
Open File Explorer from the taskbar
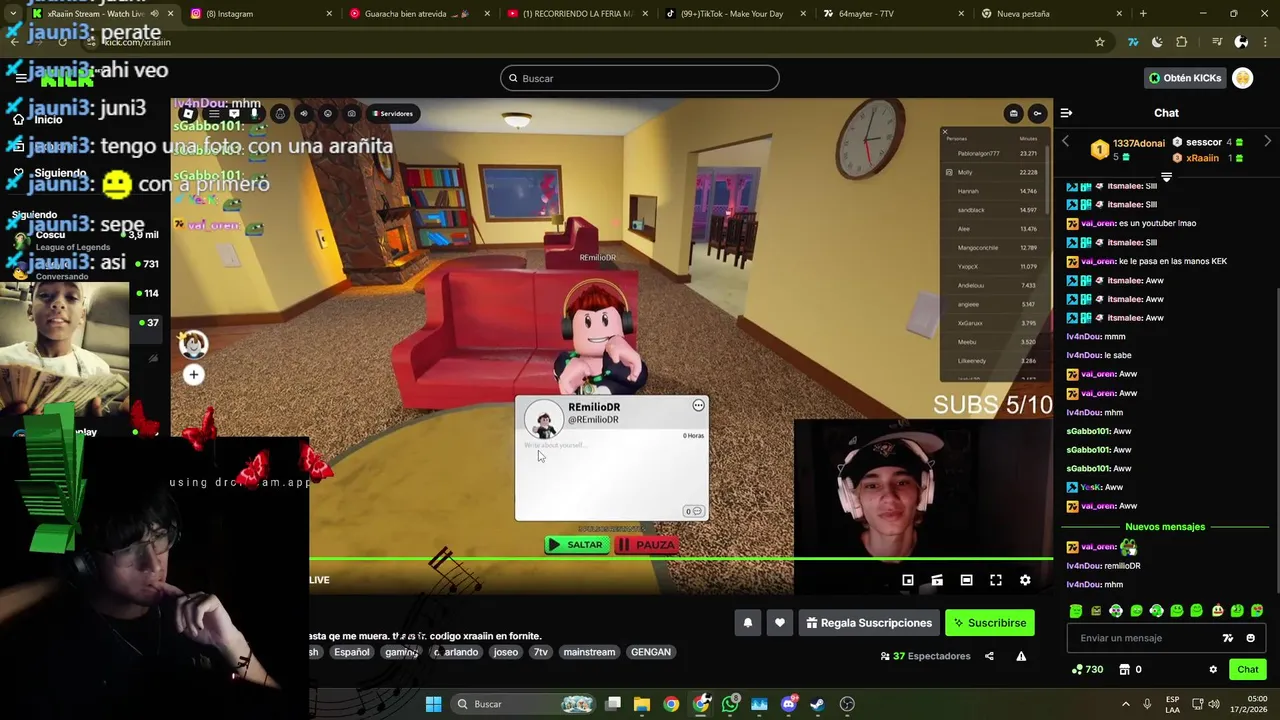(x=642, y=704)
